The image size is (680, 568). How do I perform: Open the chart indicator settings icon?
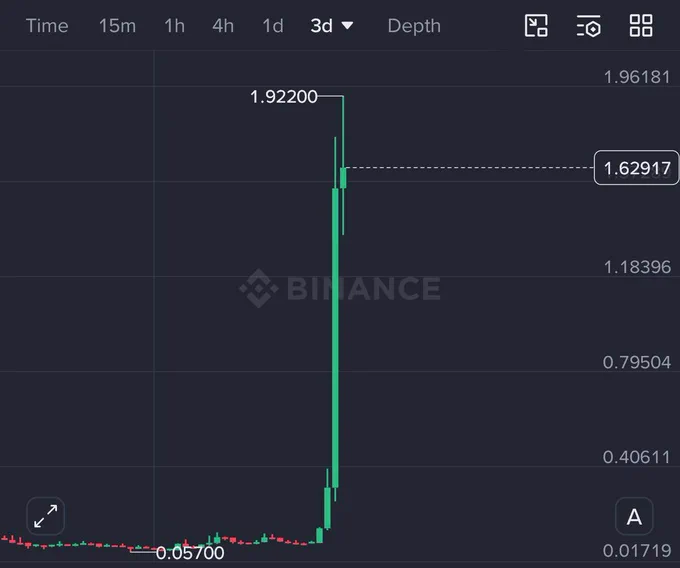[x=588, y=26]
